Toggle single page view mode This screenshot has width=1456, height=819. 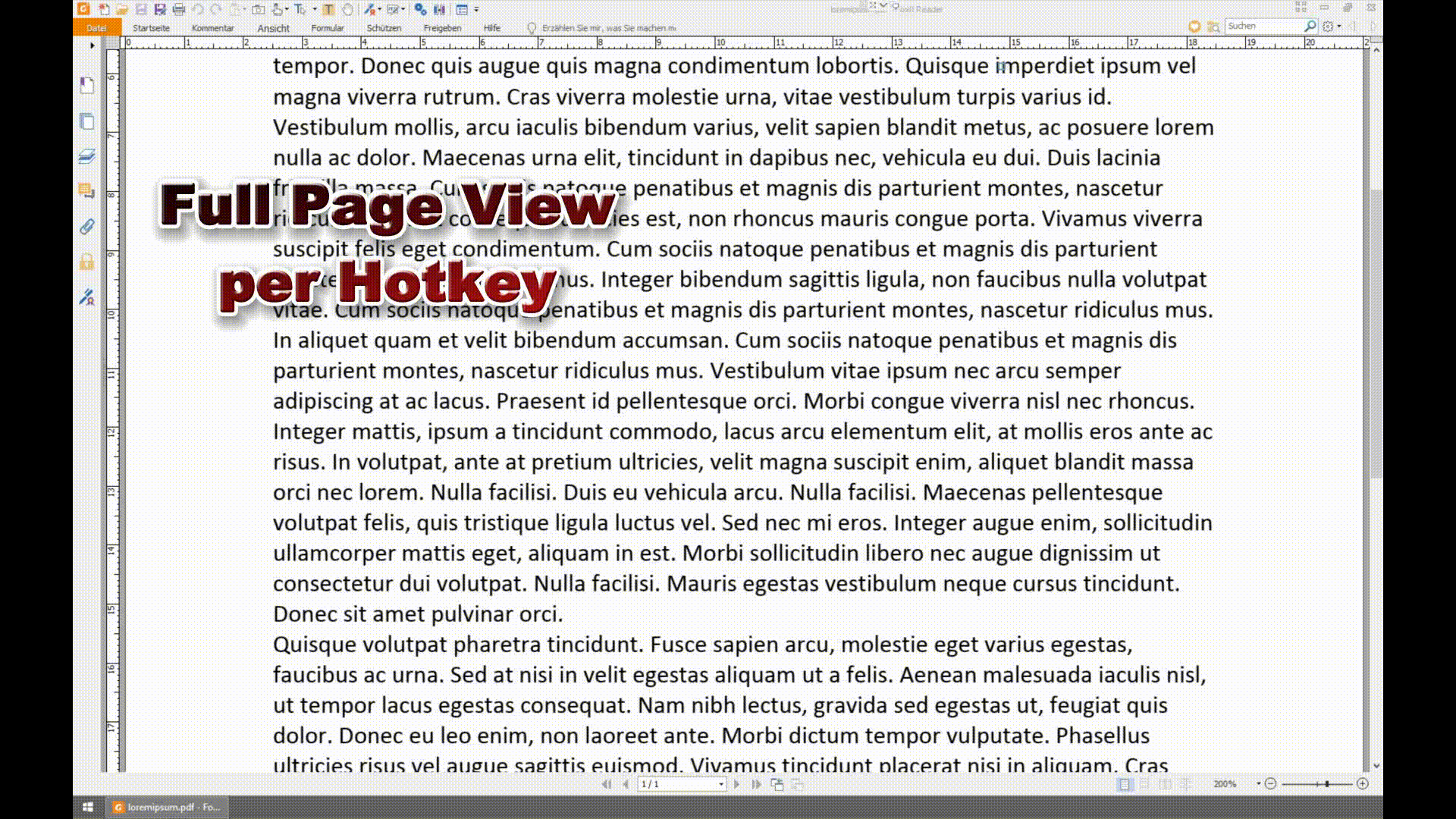pyautogui.click(x=1125, y=784)
